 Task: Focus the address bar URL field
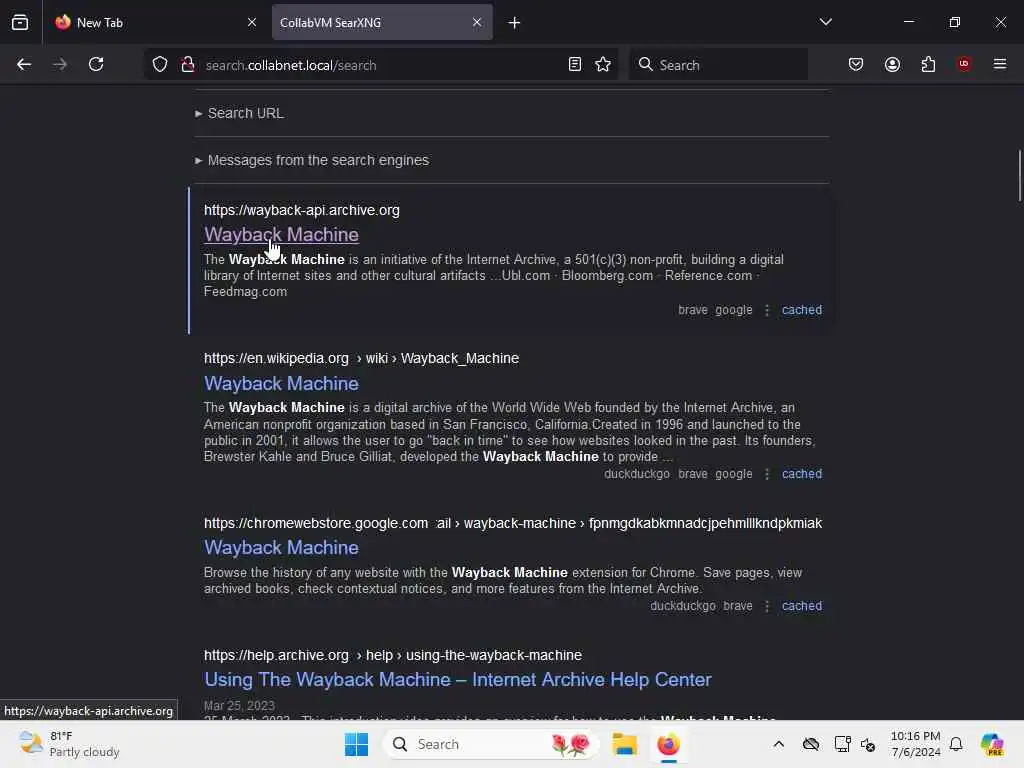click(381, 65)
